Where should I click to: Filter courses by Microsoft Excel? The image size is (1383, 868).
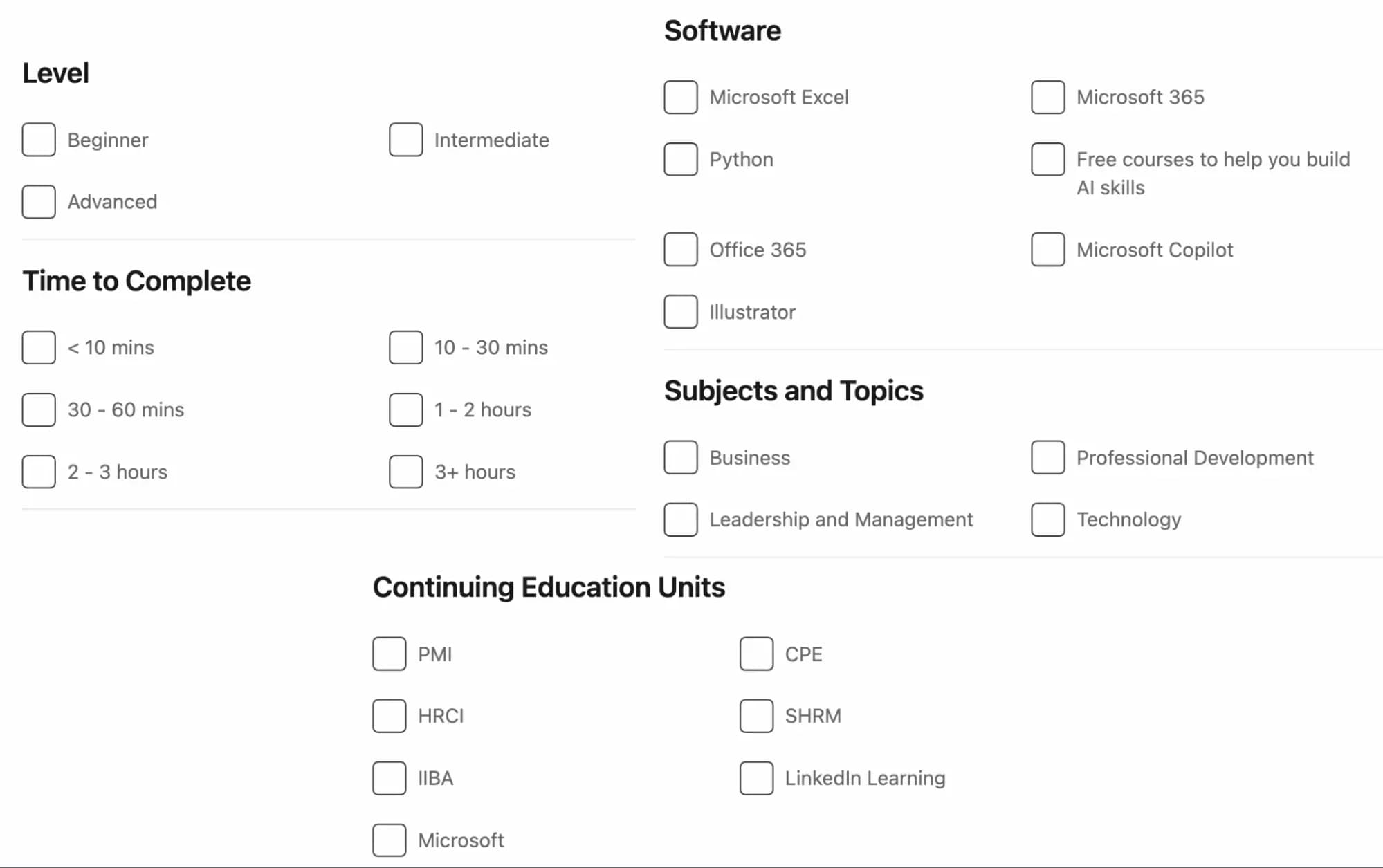pyautogui.click(x=679, y=98)
